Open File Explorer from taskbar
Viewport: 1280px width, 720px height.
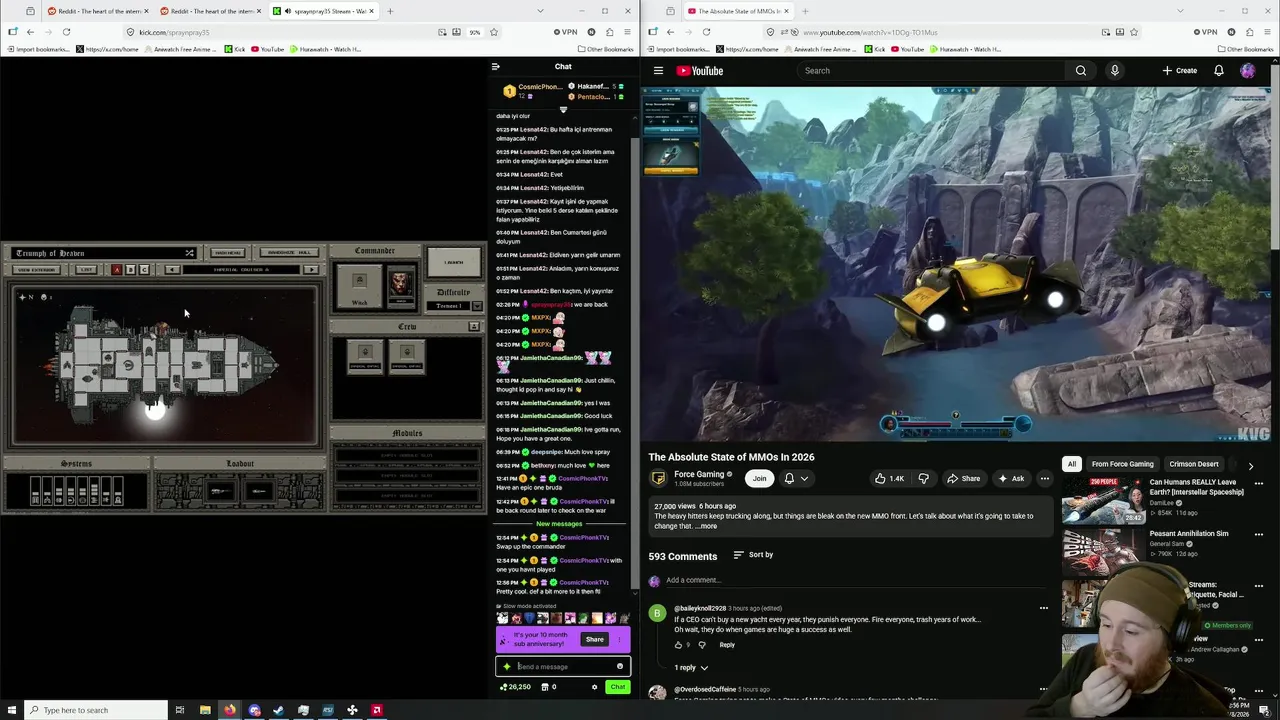coord(205,710)
